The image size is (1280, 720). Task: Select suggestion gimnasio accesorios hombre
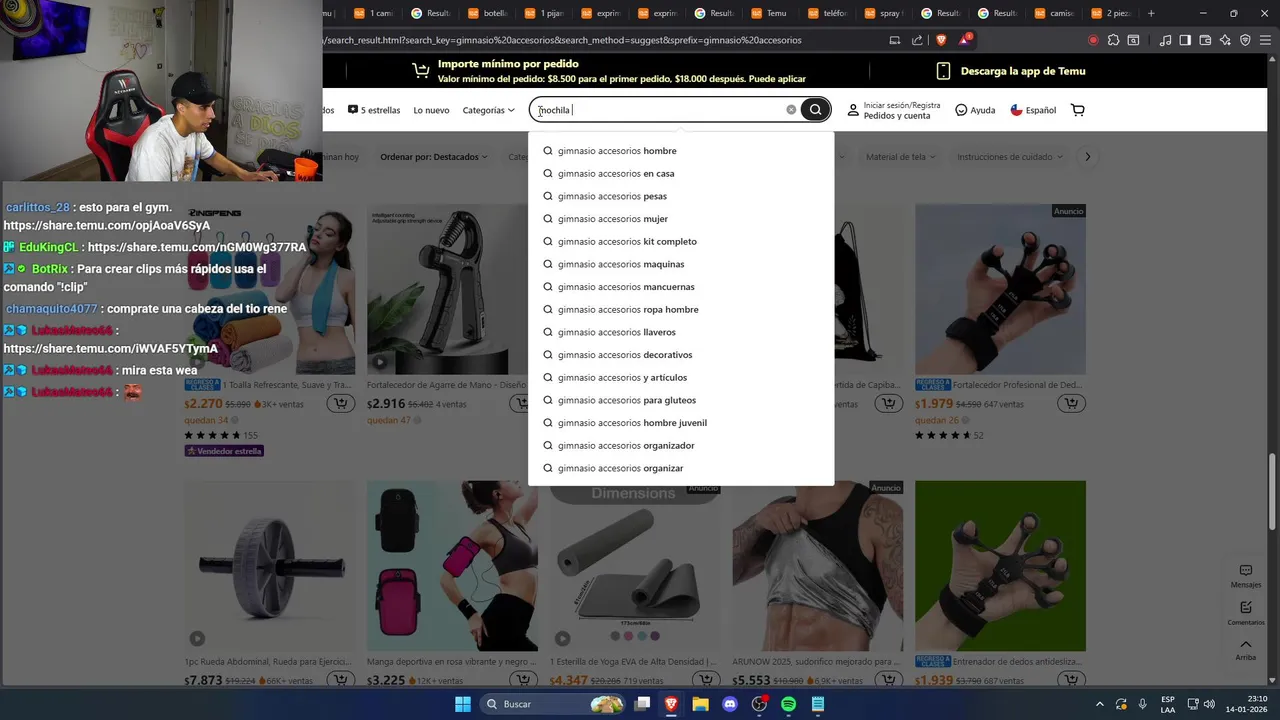tap(681, 151)
